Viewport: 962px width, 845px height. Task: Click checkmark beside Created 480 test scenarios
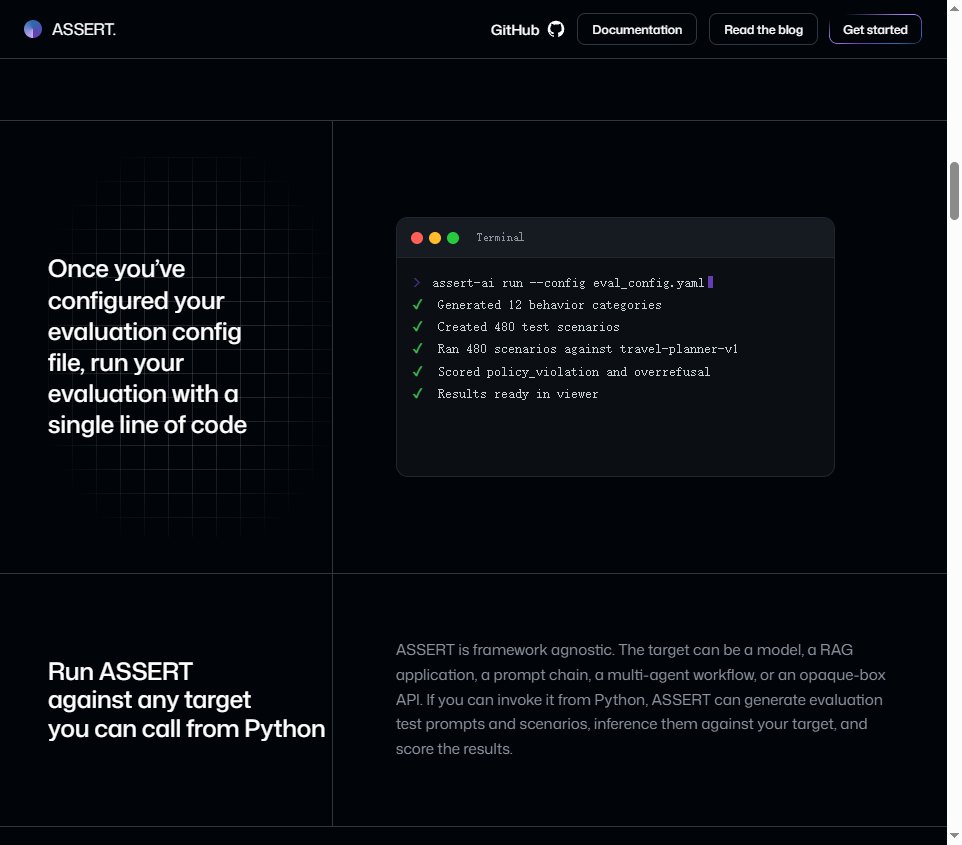[417, 326]
